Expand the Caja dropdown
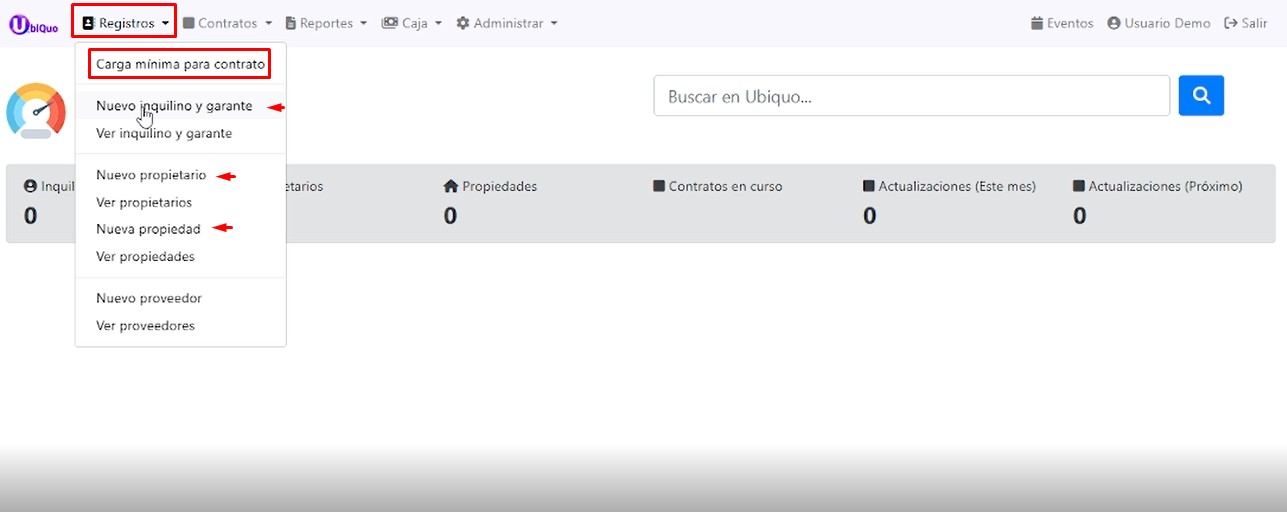The width and height of the screenshot is (1287, 512). [411, 23]
